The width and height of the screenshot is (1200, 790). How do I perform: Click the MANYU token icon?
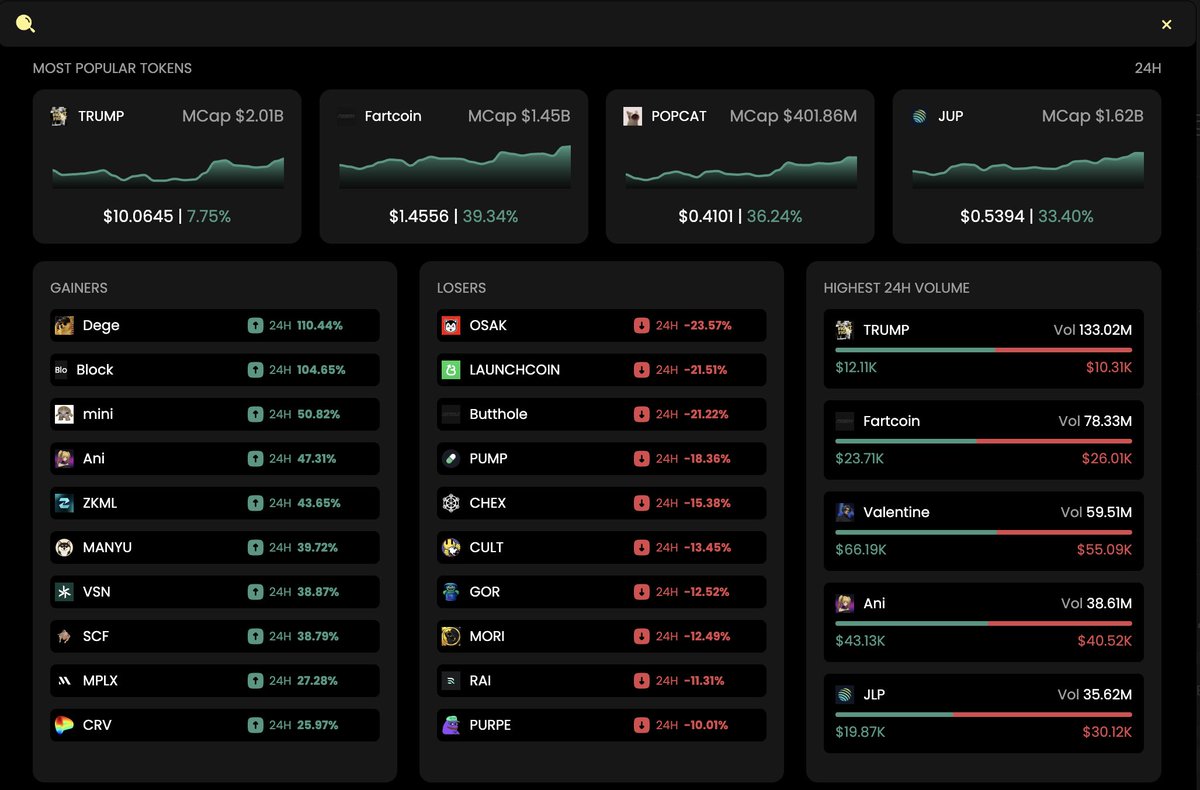point(64,547)
